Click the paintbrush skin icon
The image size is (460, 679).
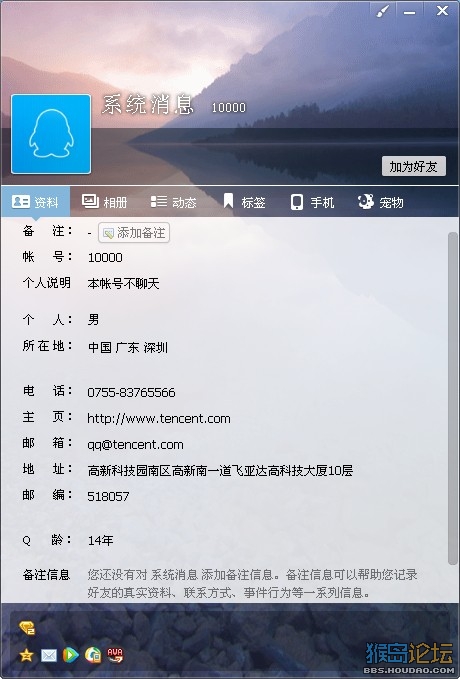382,11
